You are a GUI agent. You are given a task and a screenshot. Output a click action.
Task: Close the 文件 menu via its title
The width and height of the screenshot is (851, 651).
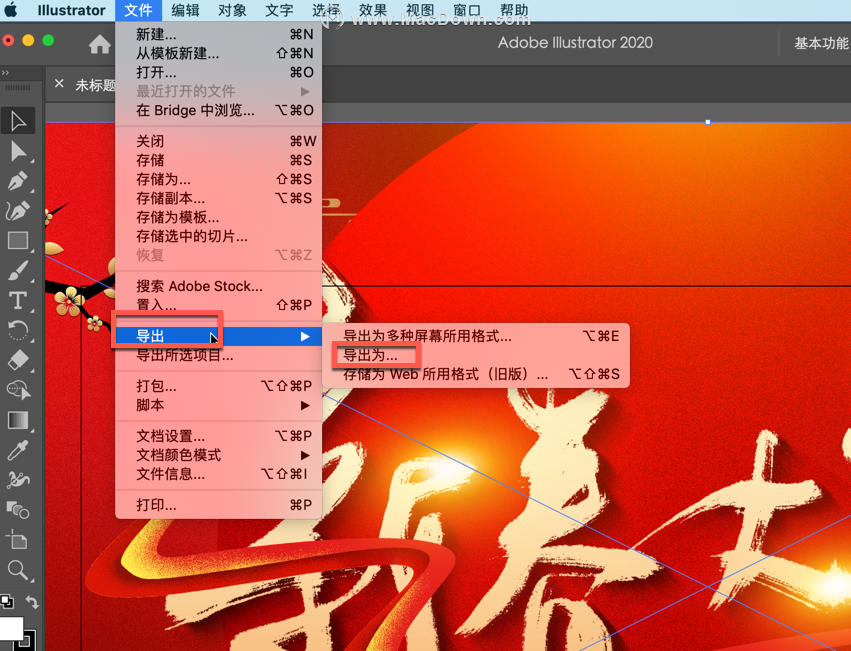click(138, 10)
